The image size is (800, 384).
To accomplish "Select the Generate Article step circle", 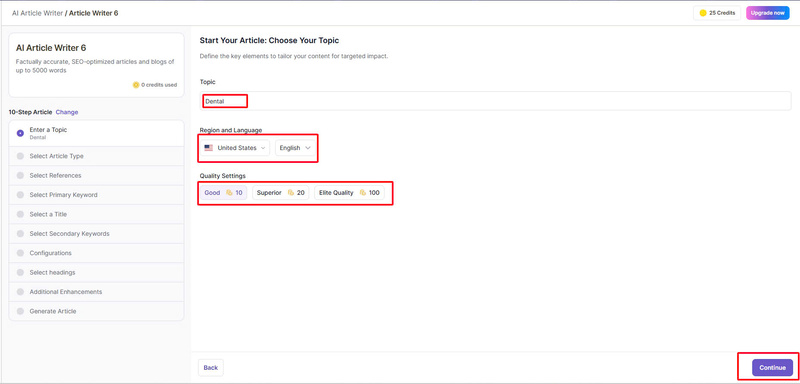I will click(x=20, y=311).
